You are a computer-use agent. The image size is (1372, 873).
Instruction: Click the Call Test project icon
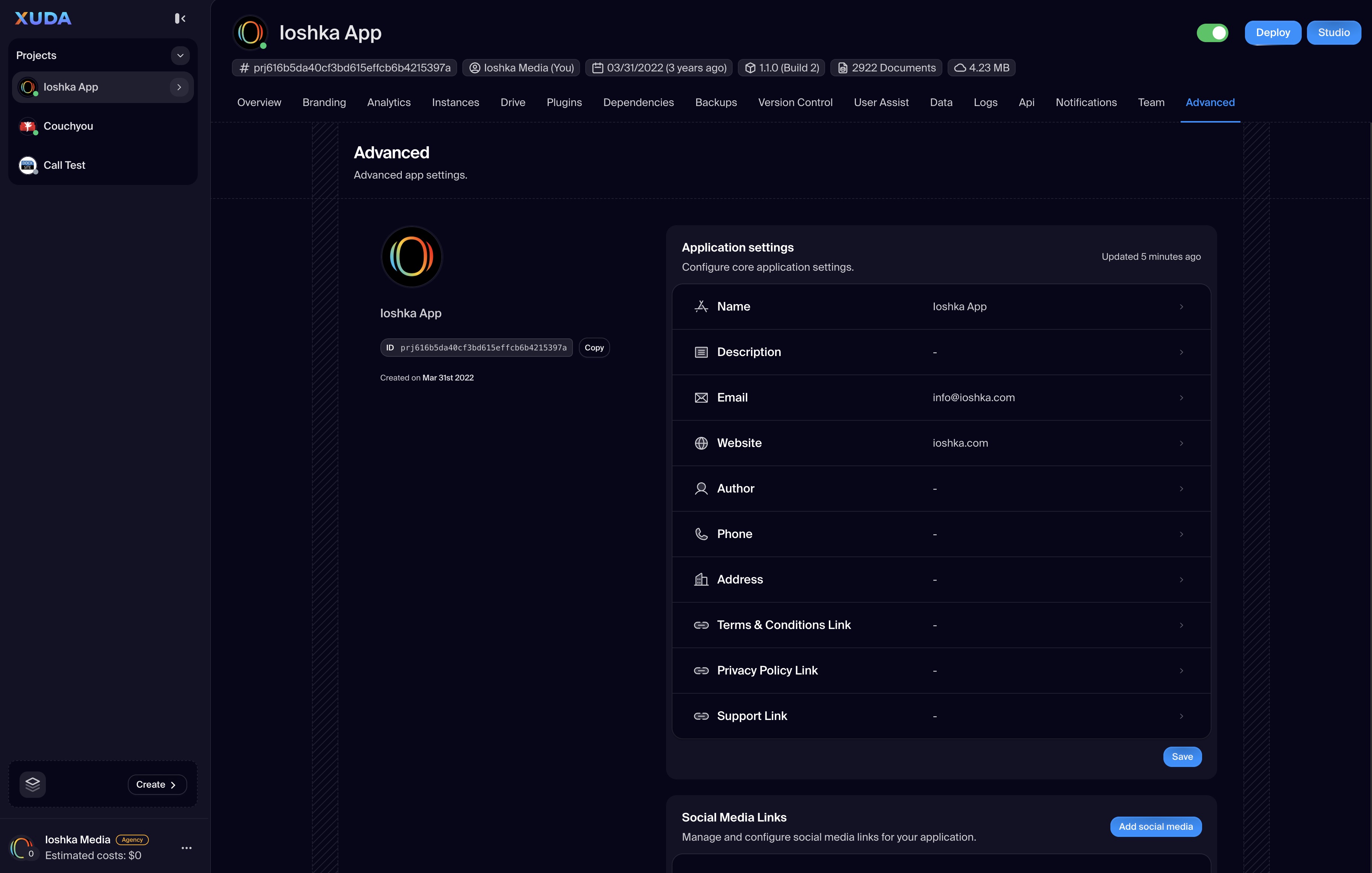[27, 165]
